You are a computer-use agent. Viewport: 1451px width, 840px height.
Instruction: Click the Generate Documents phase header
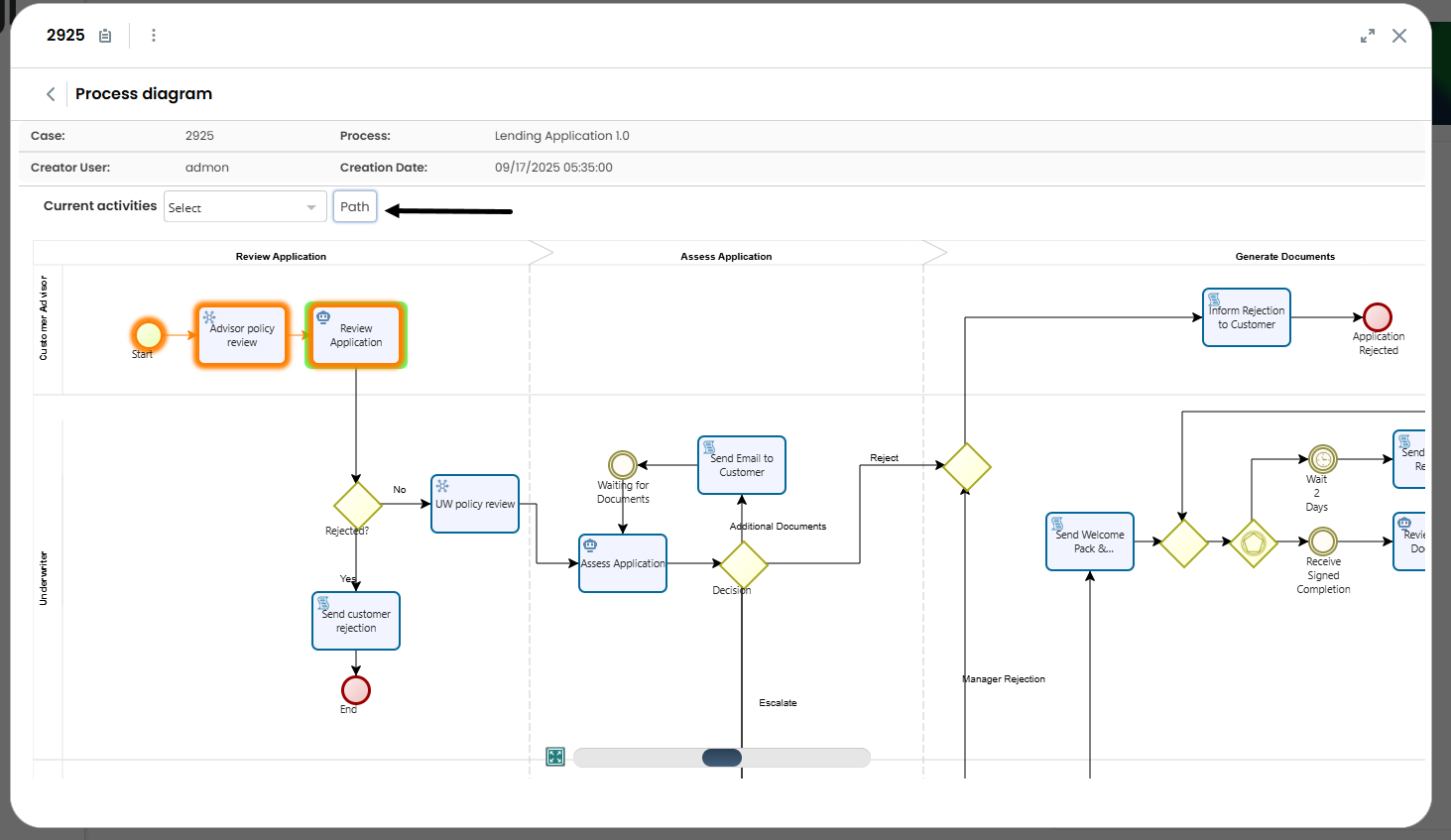(1284, 255)
